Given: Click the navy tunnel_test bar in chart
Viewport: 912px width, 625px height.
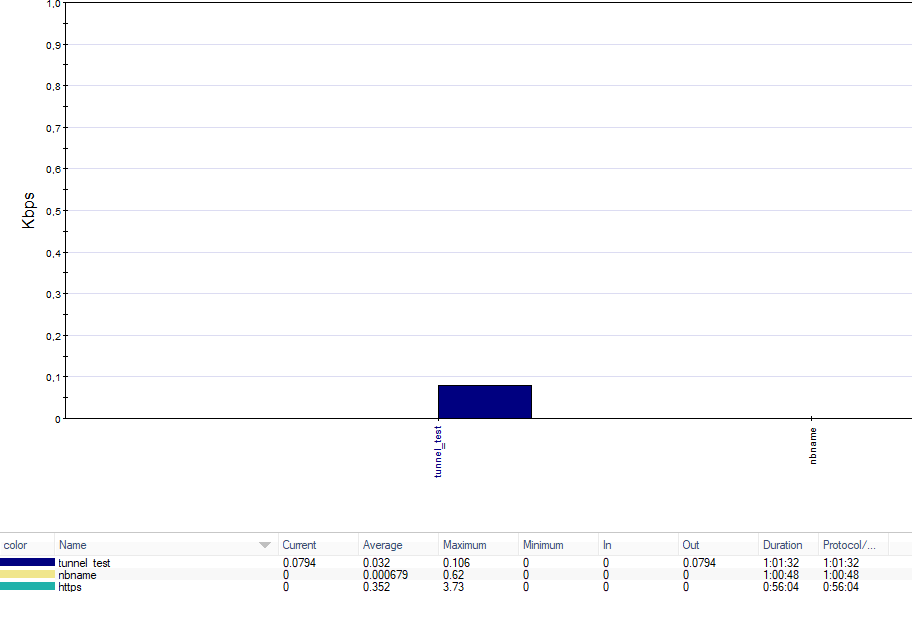Looking at the screenshot, I should pyautogui.click(x=485, y=402).
